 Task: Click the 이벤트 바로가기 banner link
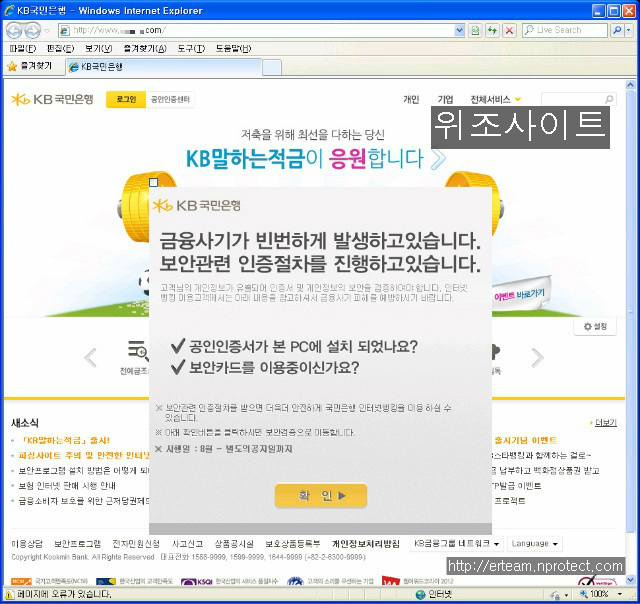(x=519, y=294)
